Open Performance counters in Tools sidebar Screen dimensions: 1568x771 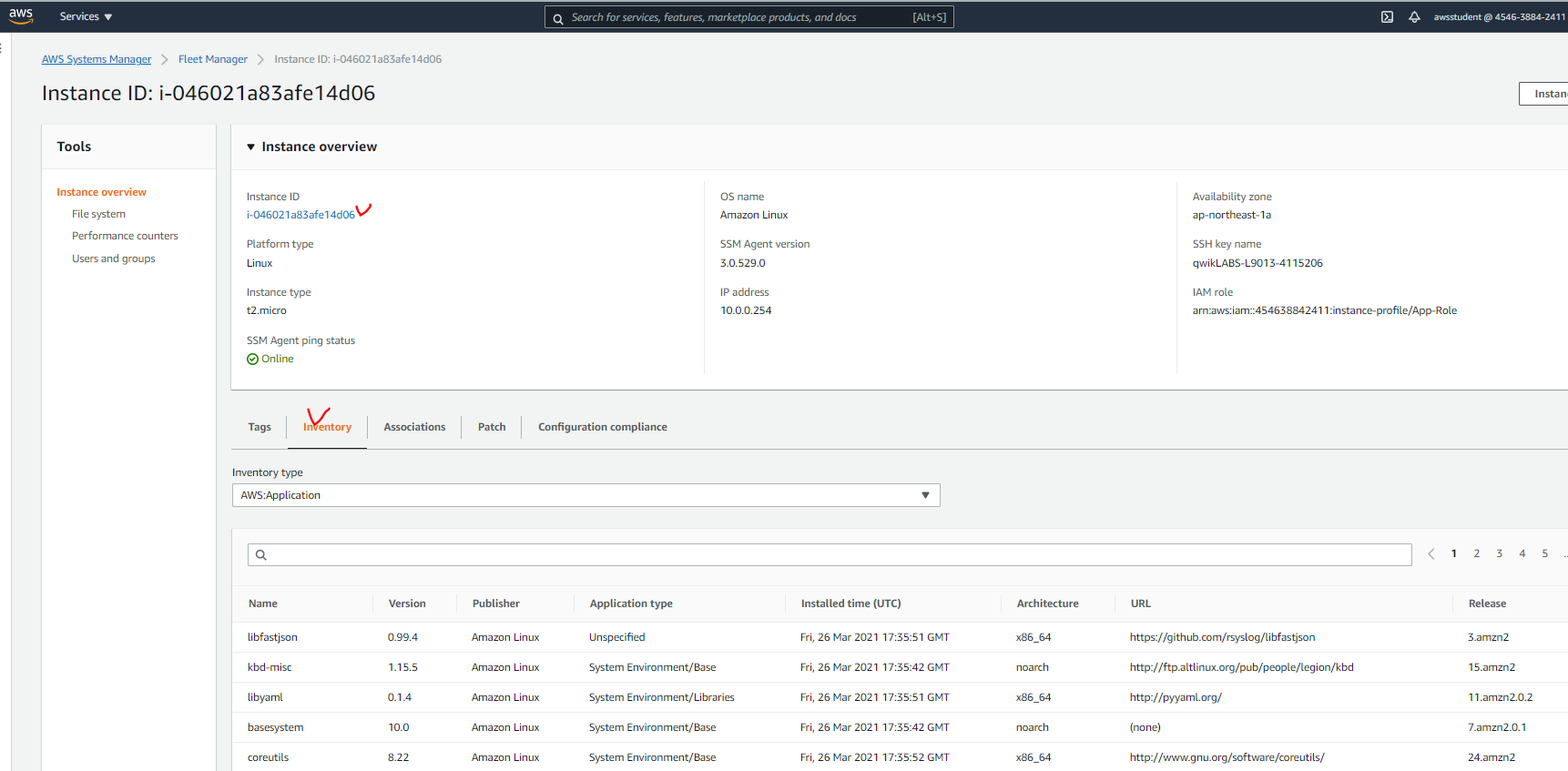tap(125, 236)
